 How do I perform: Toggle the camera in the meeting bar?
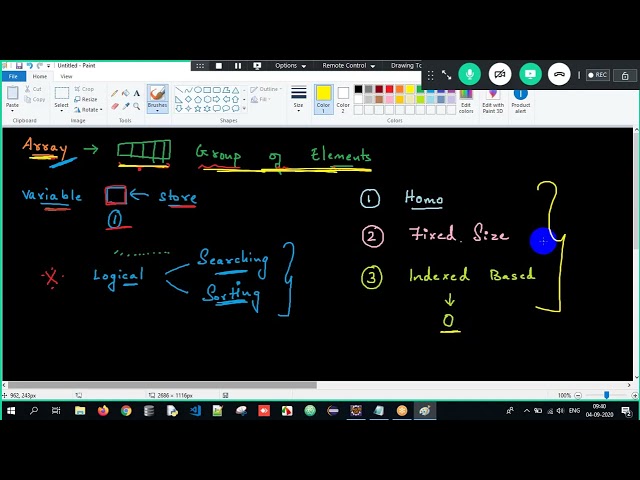click(500, 74)
